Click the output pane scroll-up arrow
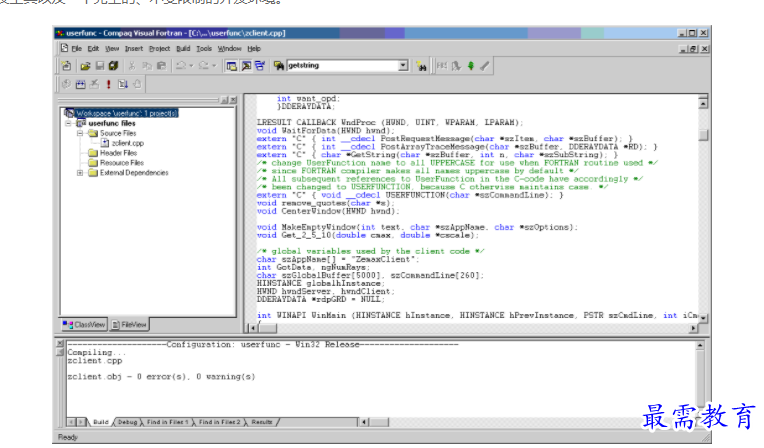764x448 pixels. pyautogui.click(x=700, y=346)
